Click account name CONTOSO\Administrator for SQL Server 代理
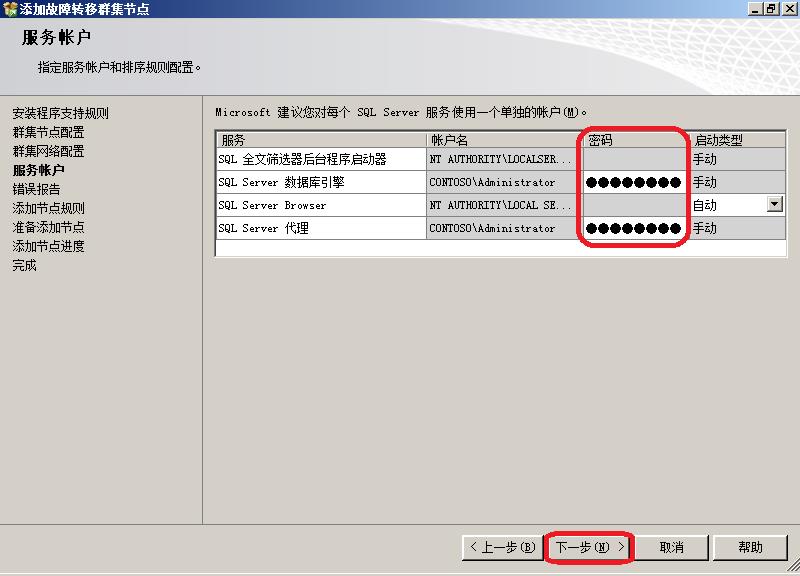The height and width of the screenshot is (576, 800). pos(504,228)
